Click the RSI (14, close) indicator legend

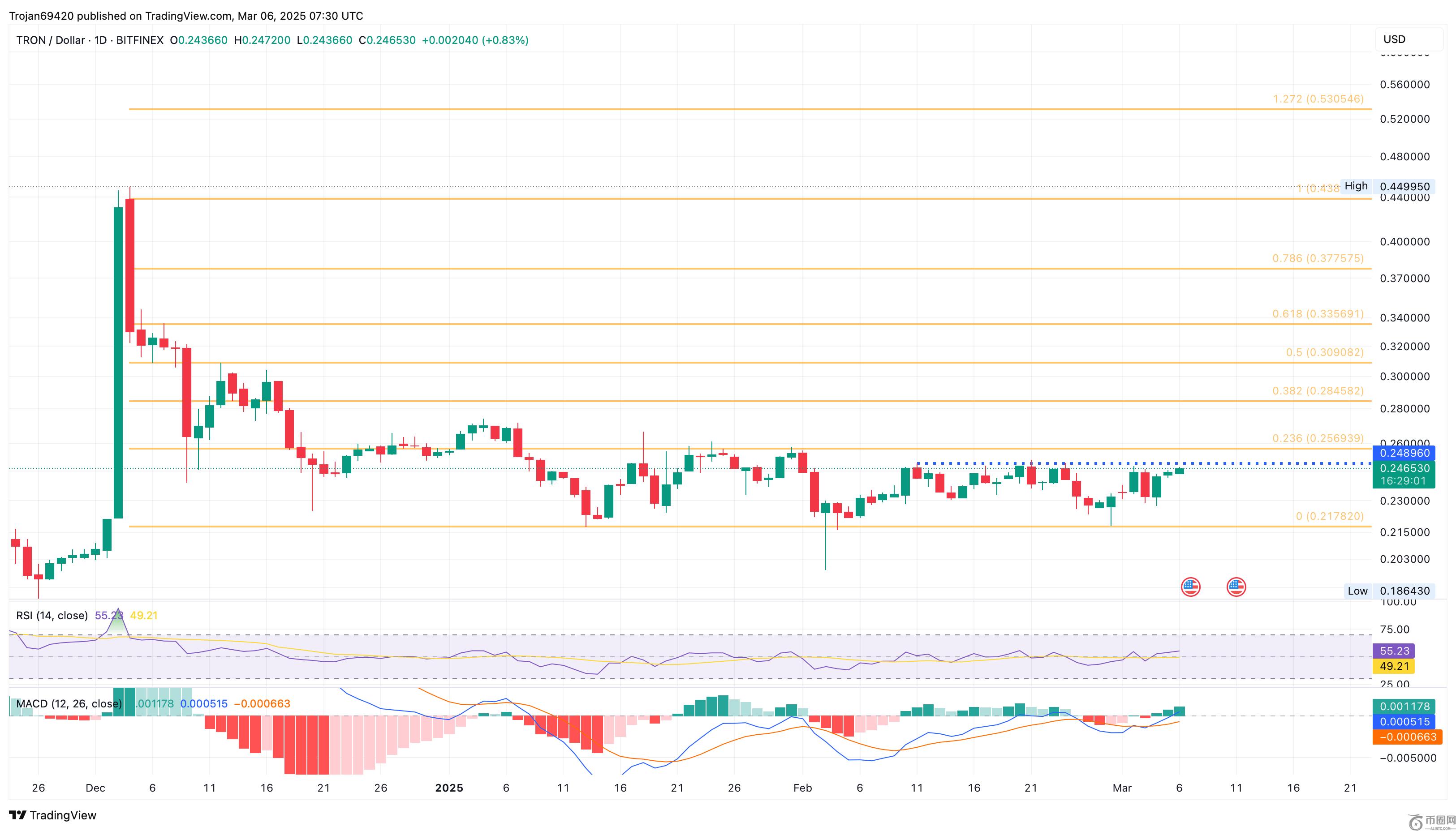(52, 615)
